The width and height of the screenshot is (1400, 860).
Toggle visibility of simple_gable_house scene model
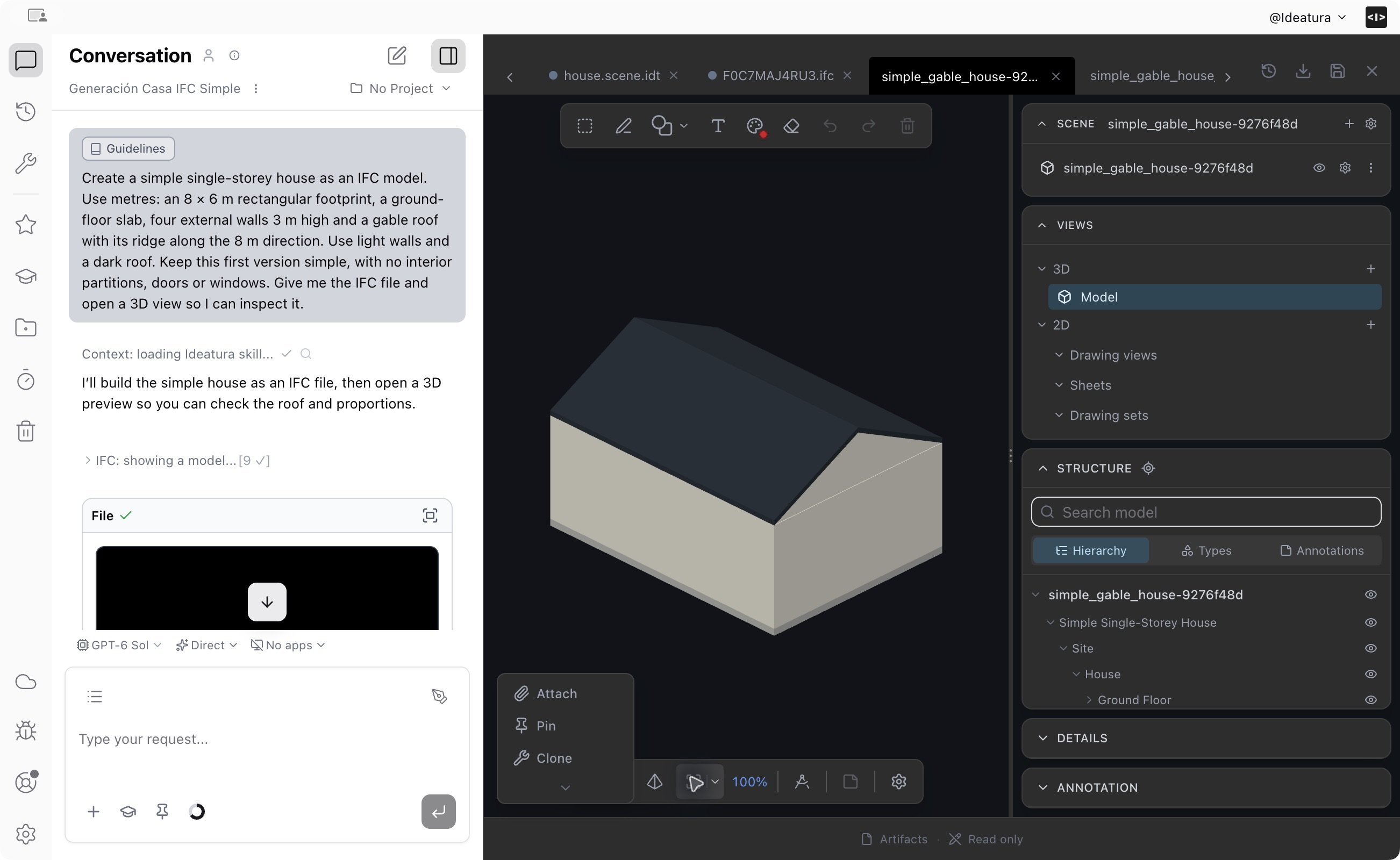coord(1319,168)
